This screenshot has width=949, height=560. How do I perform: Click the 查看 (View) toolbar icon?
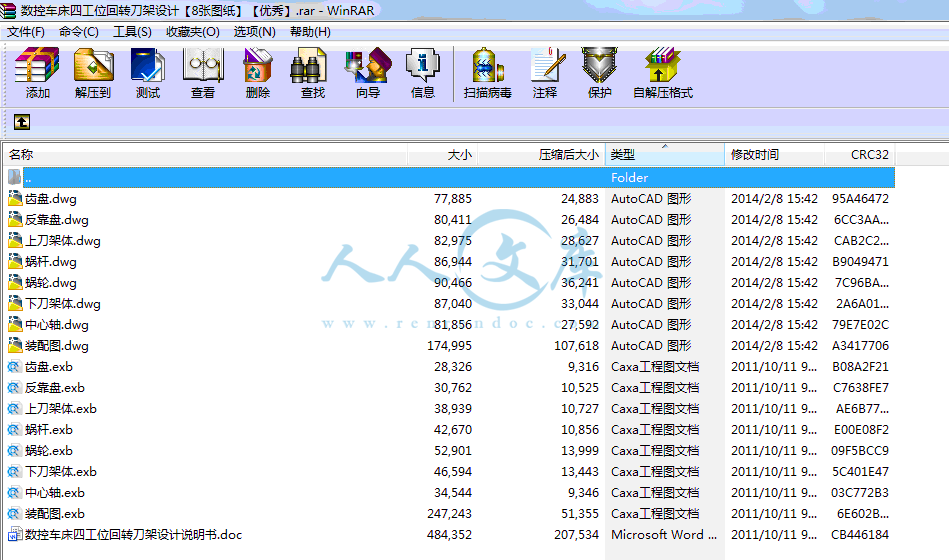click(x=203, y=65)
